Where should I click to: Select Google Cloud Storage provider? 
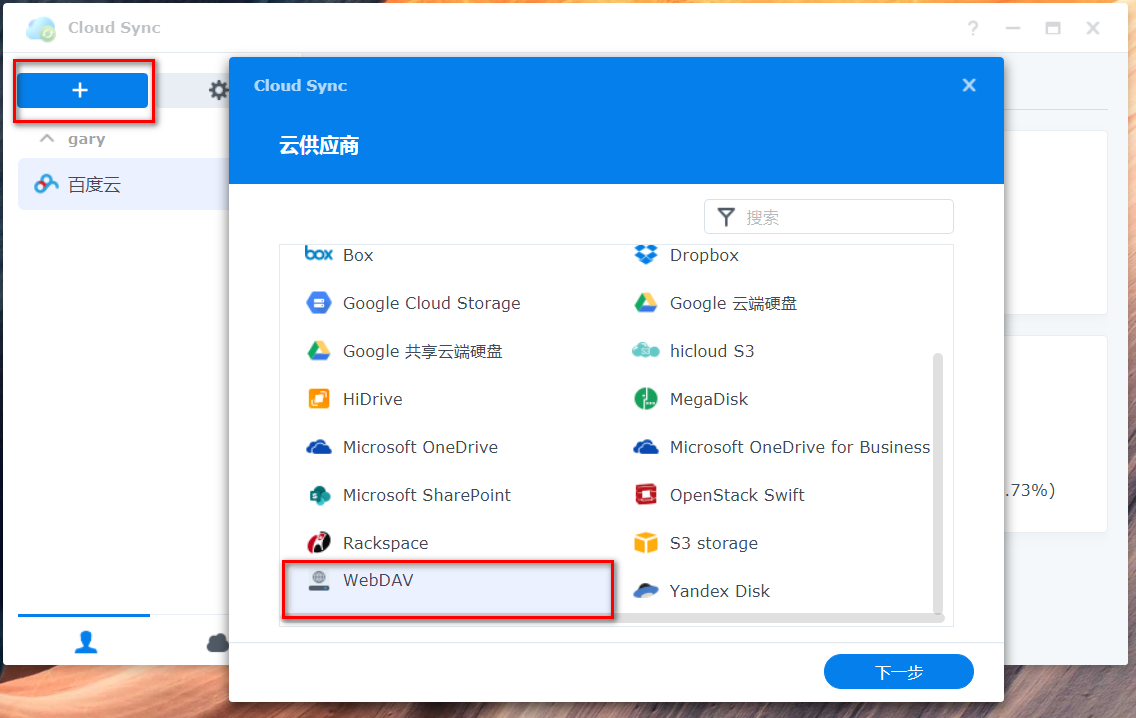pyautogui.click(x=430, y=303)
